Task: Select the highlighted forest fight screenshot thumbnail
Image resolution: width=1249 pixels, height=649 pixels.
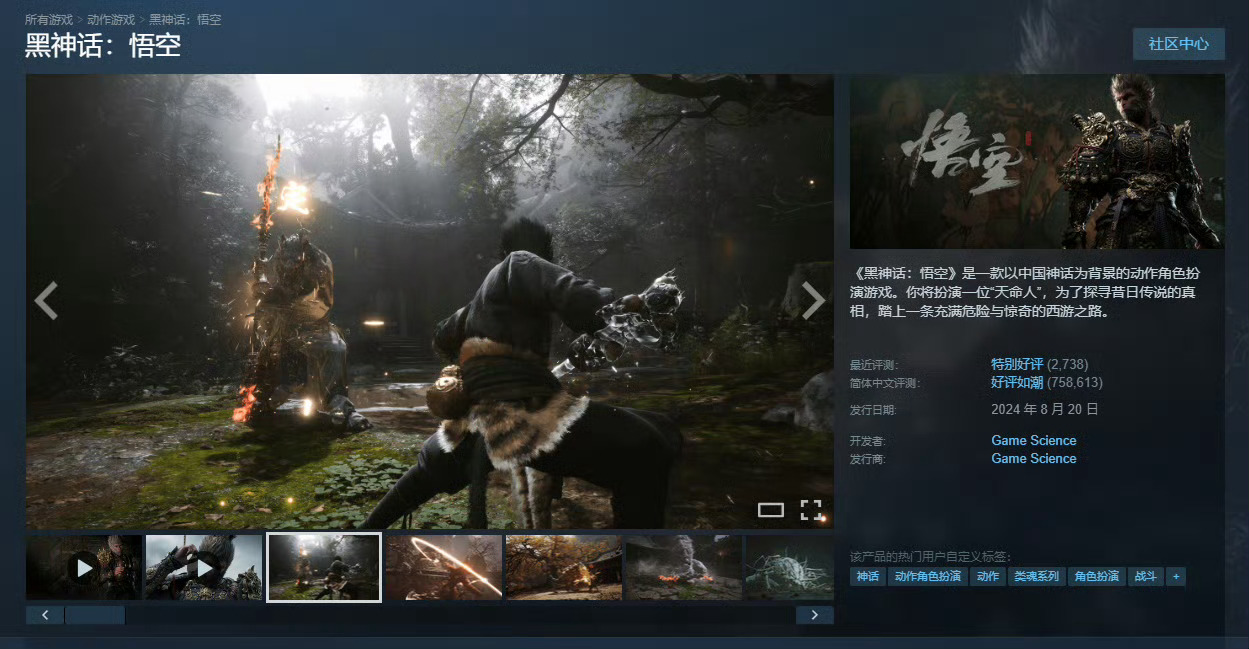Action: [324, 567]
